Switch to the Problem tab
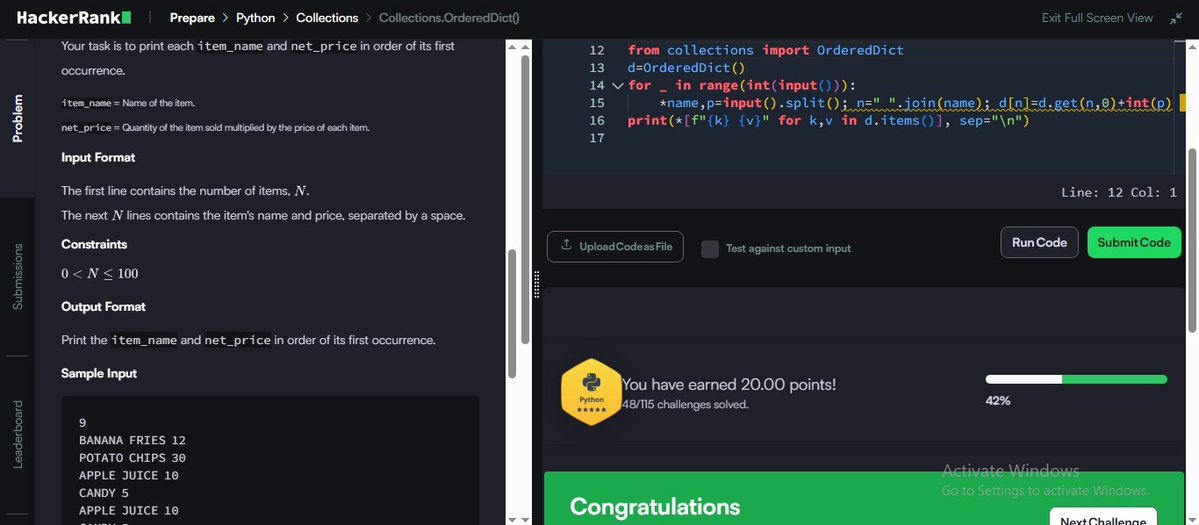 point(18,118)
